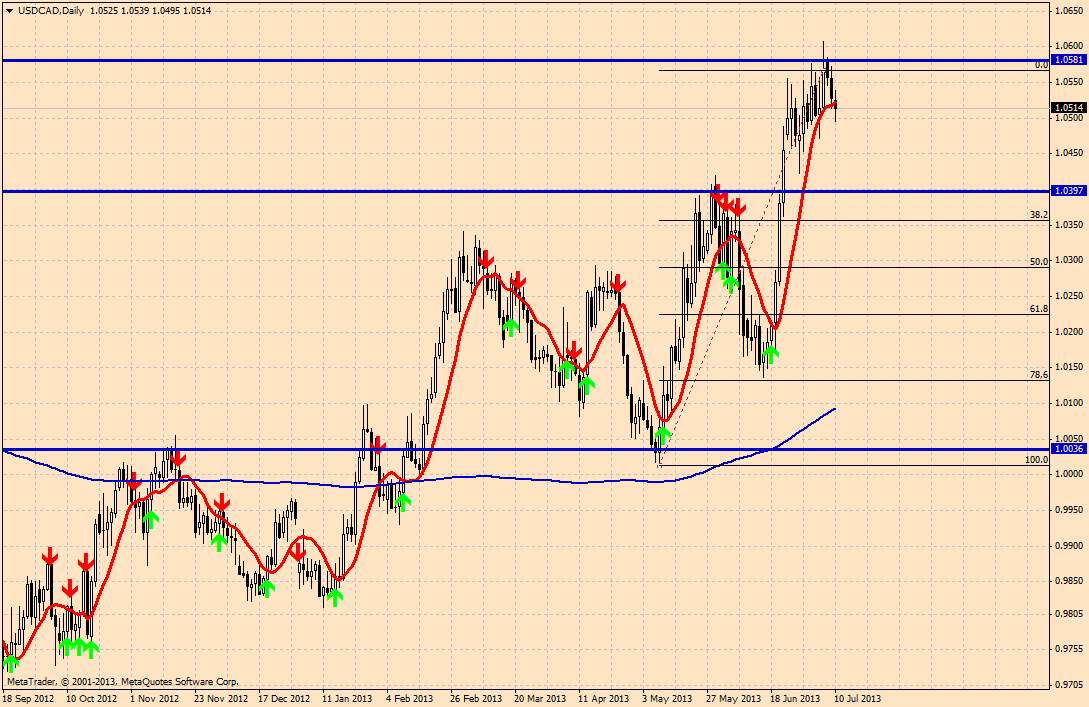This screenshot has height=707, width=1089.
Task: Click the 11 Apr 2013 date label
Action: pos(604,699)
